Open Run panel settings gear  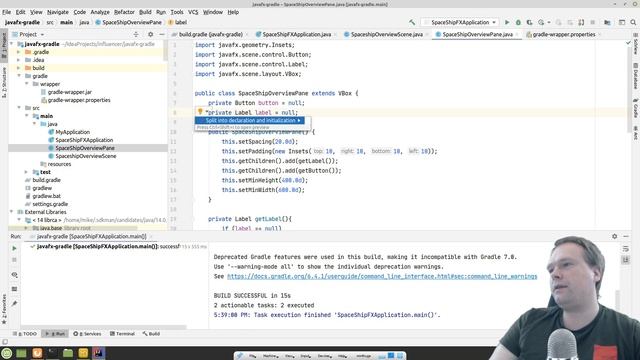pos(615,236)
